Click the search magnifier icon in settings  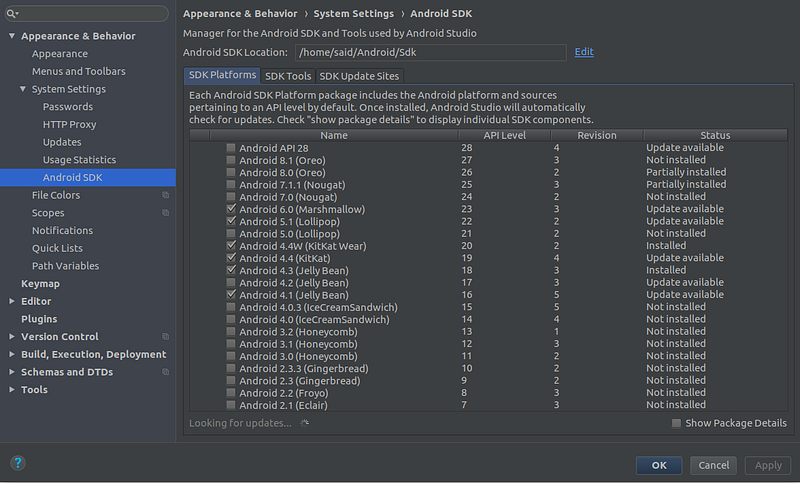(x=14, y=15)
